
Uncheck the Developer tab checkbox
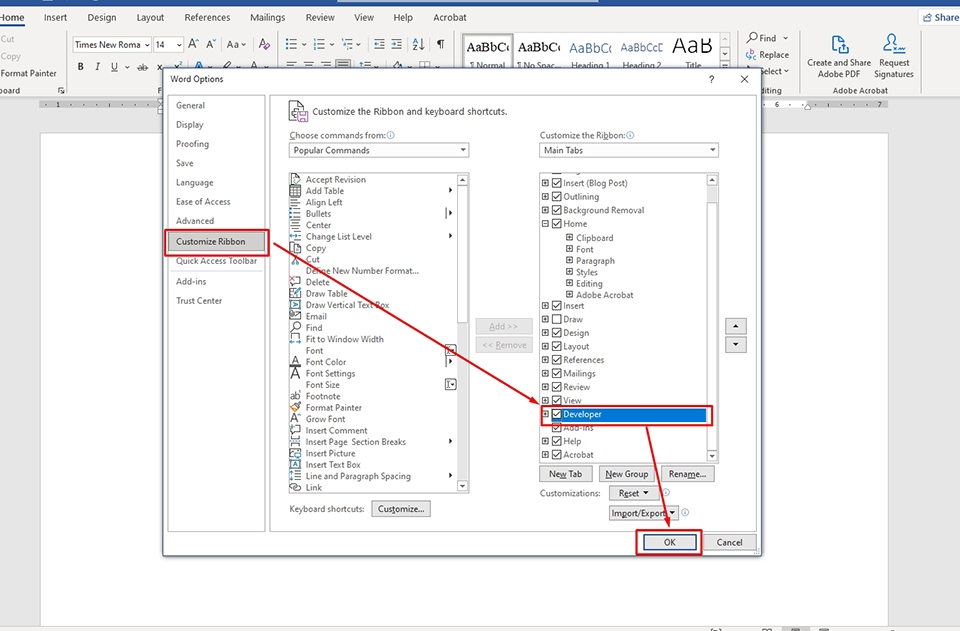click(x=557, y=414)
